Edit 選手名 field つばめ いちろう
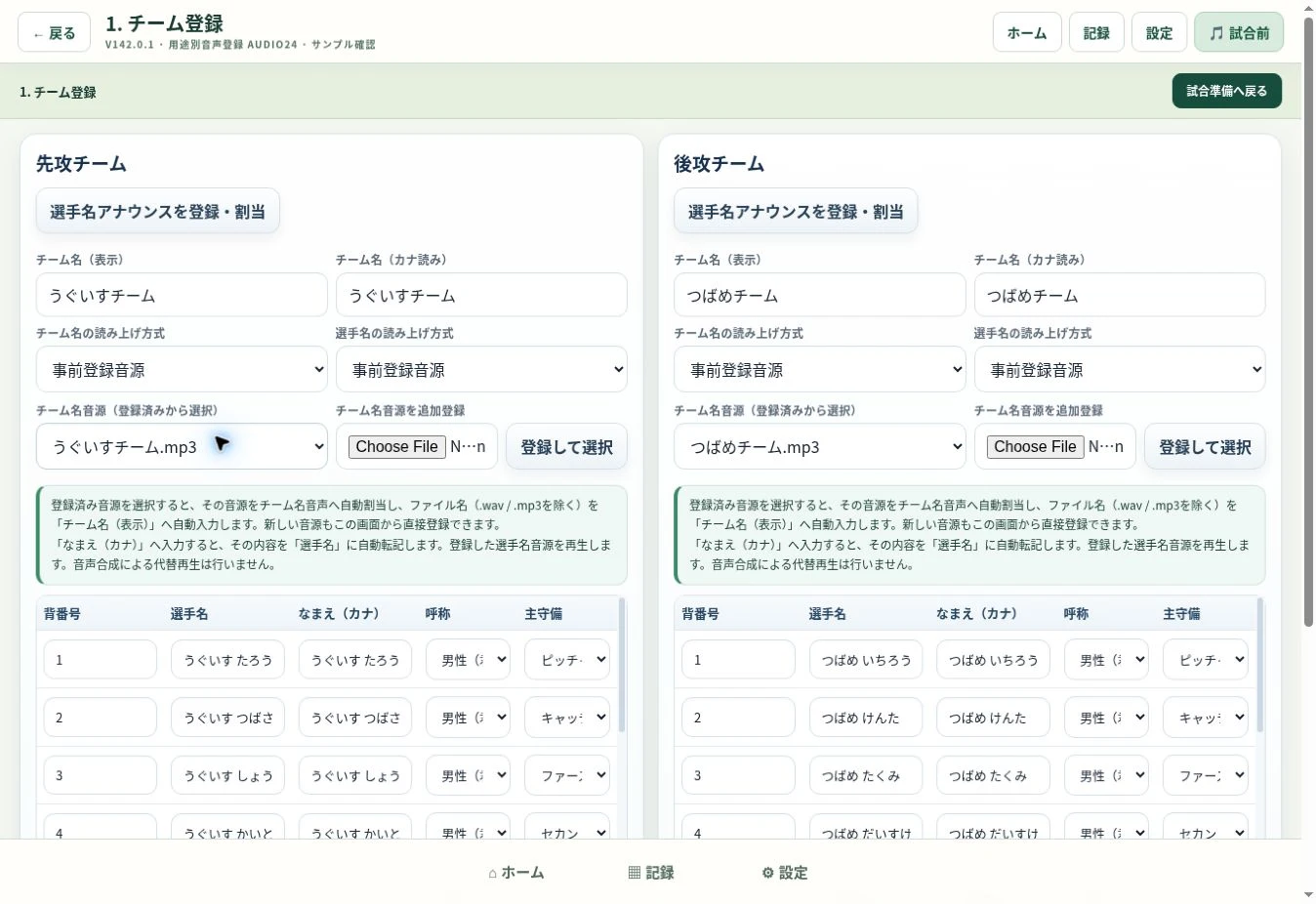 [x=866, y=660]
